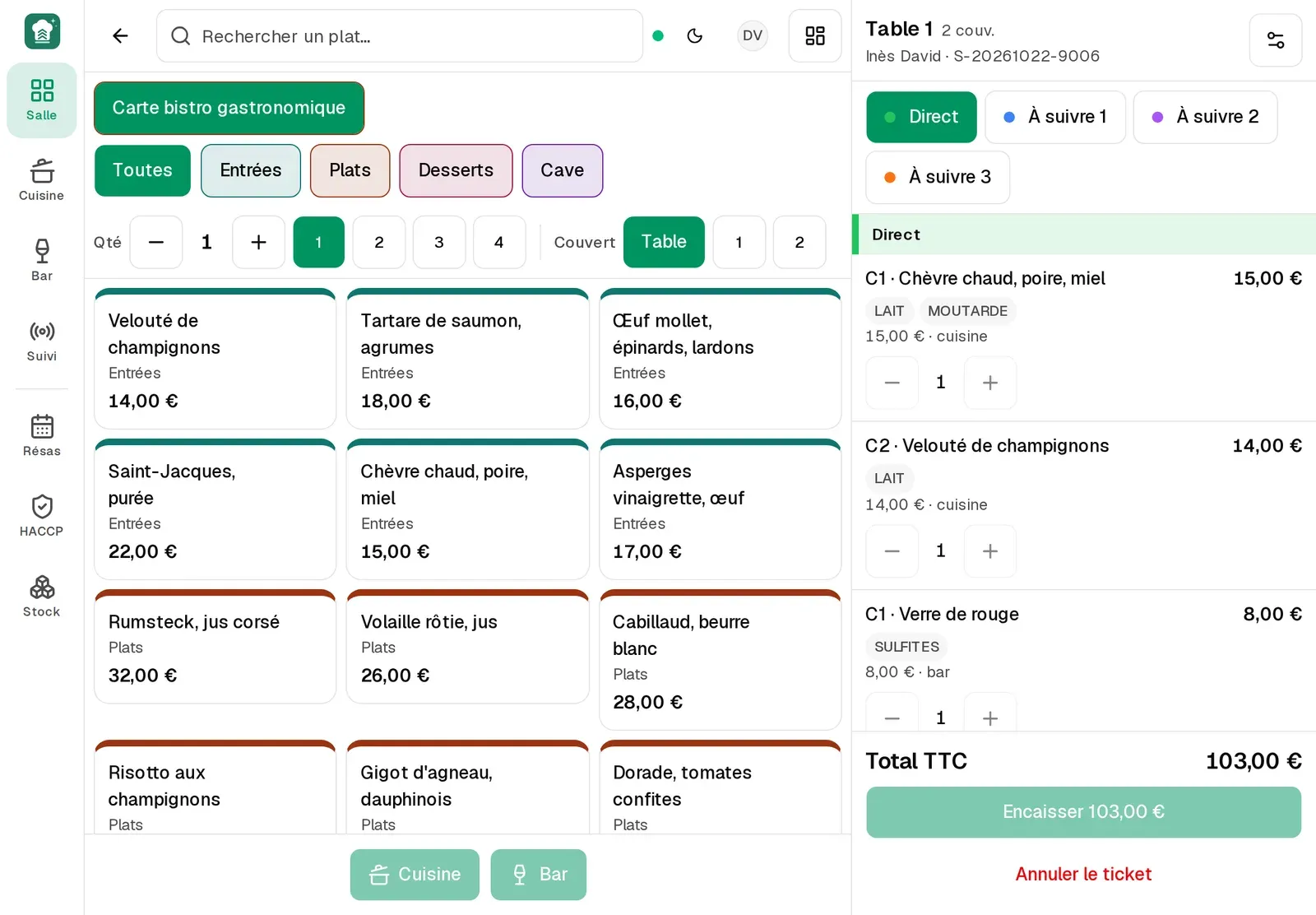
Task: Click Annuler le ticket link
Action: click(1083, 874)
